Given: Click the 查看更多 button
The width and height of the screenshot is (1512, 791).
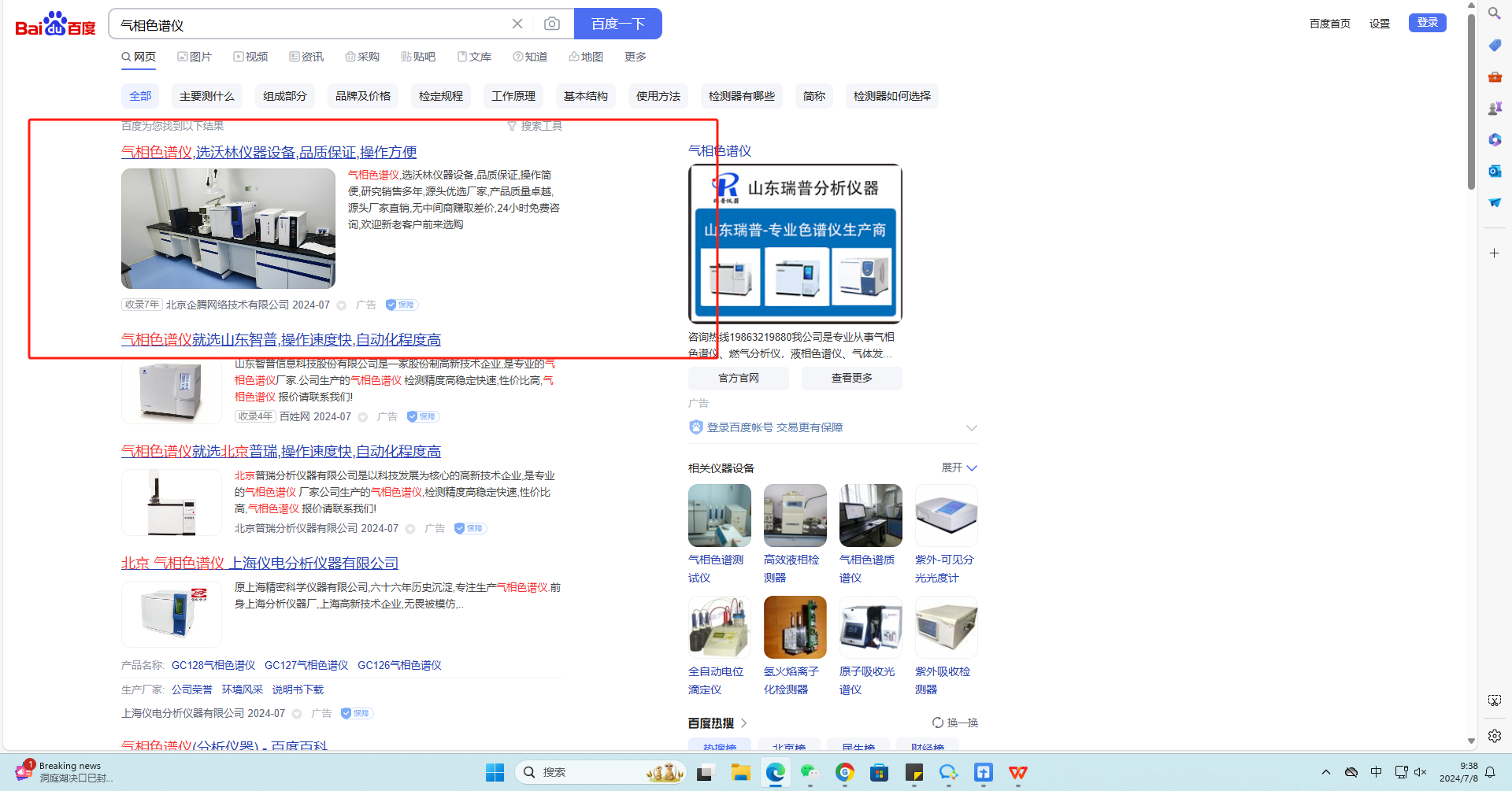Looking at the screenshot, I should 852,379.
